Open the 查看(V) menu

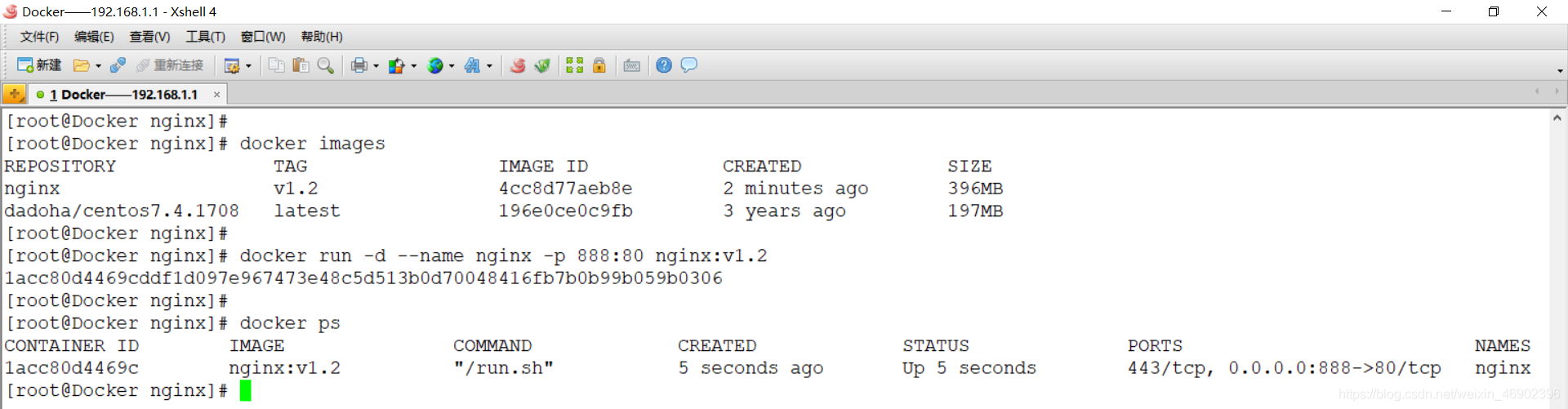click(x=149, y=37)
